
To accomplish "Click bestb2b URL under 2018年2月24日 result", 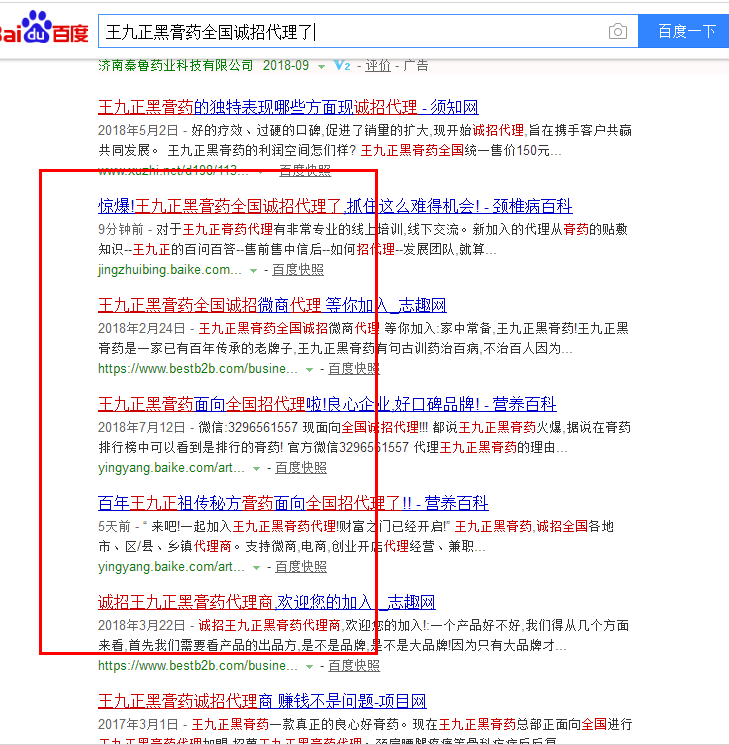I will [198, 369].
